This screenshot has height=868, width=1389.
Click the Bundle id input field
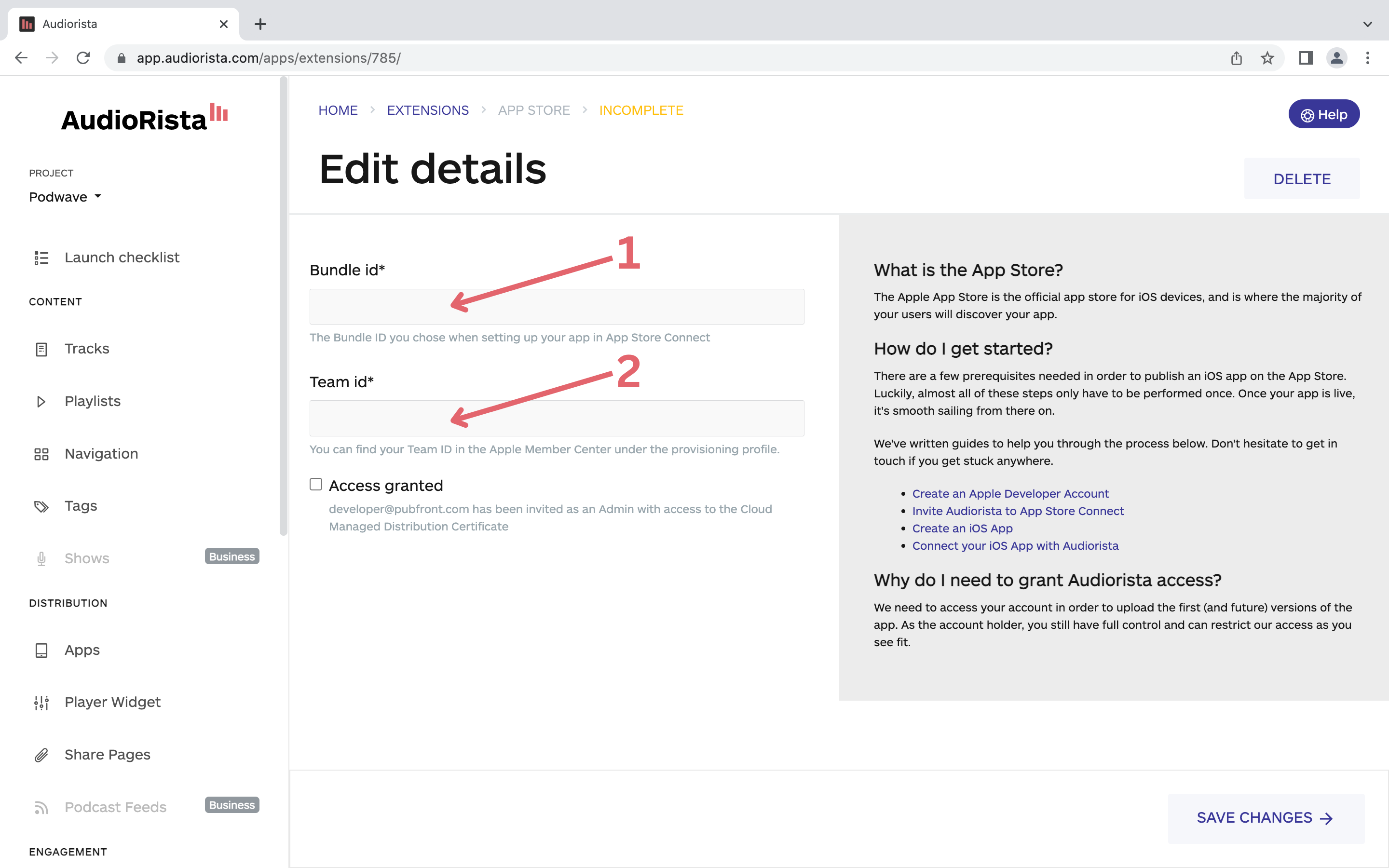click(x=557, y=307)
